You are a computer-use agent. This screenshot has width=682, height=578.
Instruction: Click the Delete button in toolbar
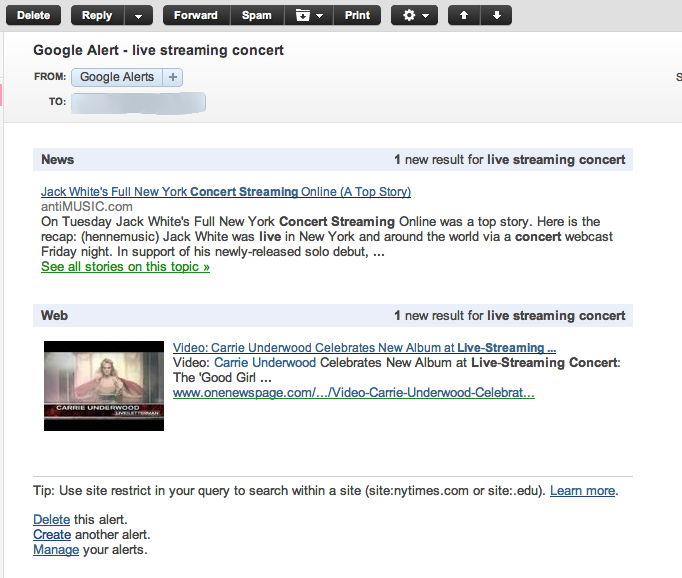coord(33,15)
